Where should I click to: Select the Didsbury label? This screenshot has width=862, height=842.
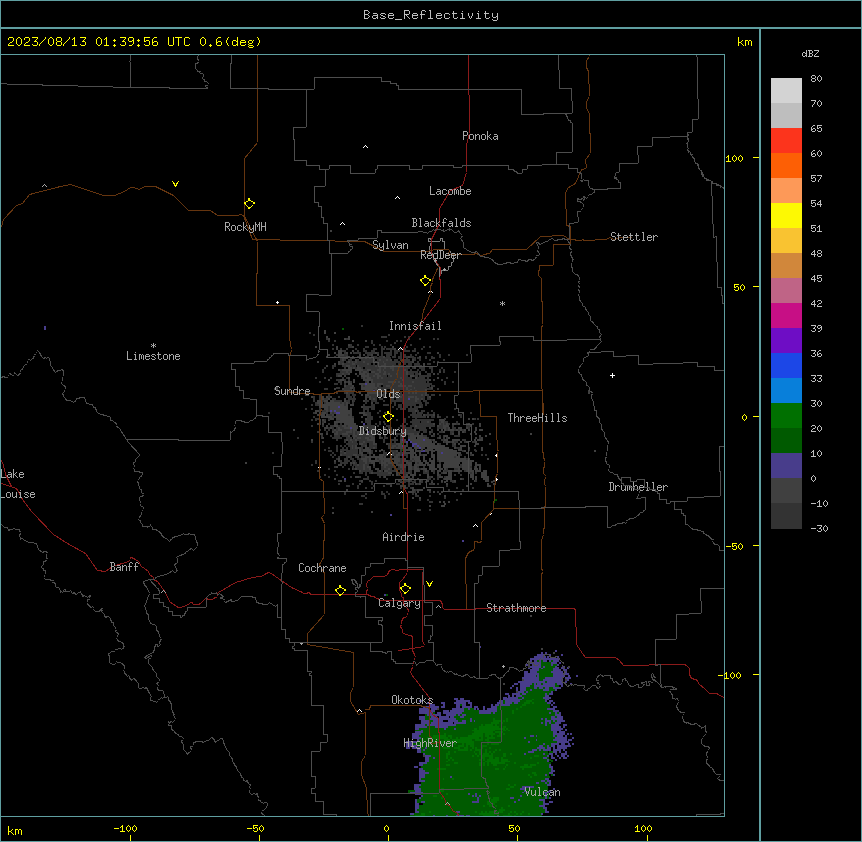tap(383, 431)
